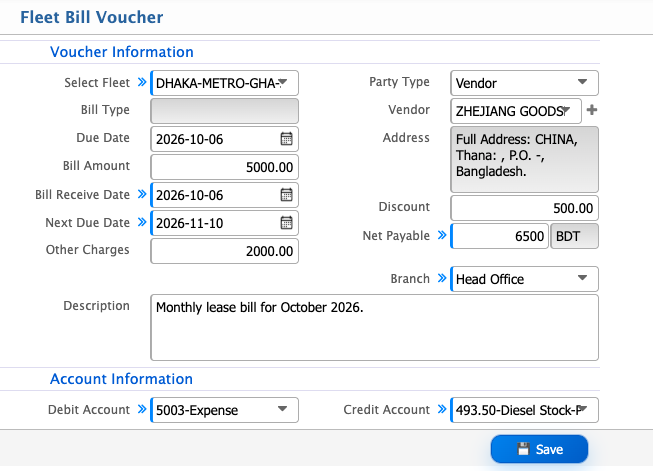The height and width of the screenshot is (471, 653).
Task: Click the Account Information section heading
Action: pyautogui.click(x=121, y=379)
